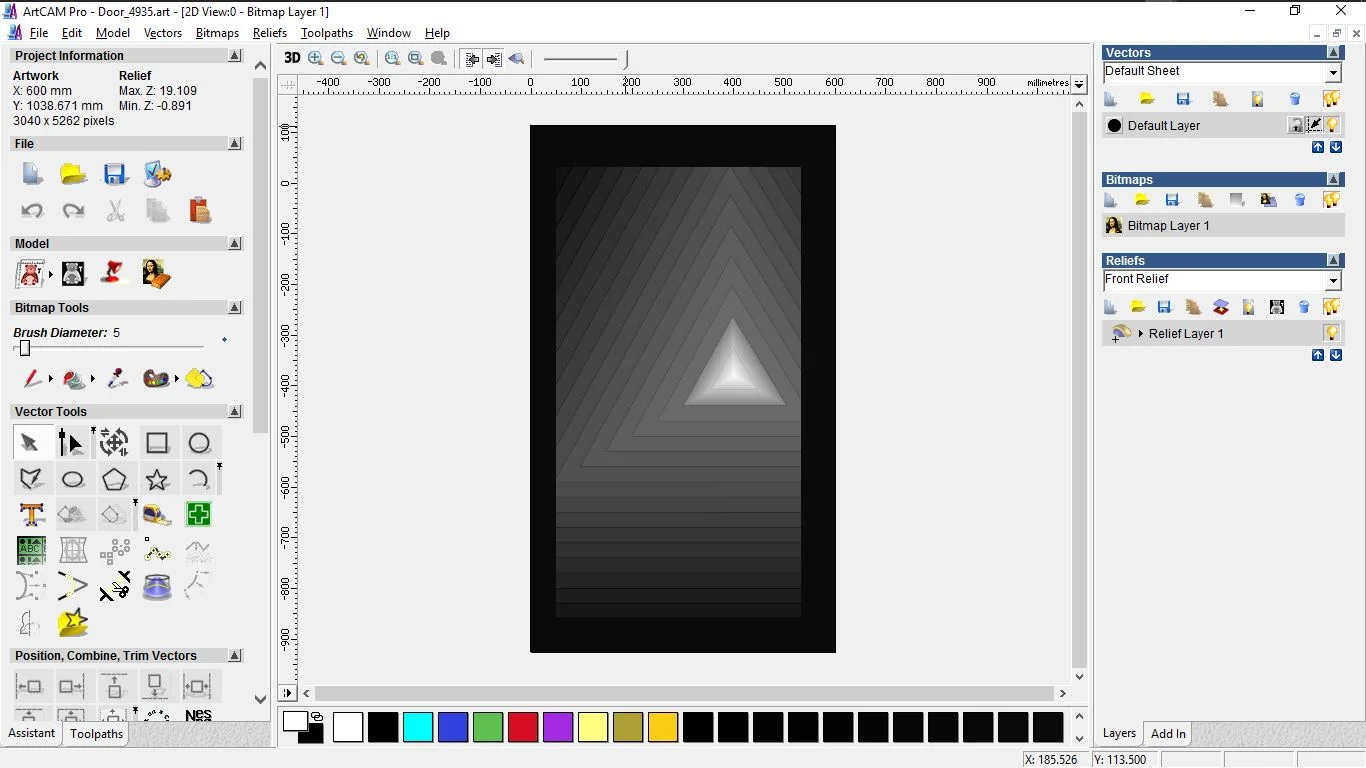This screenshot has height=768, width=1366.
Task: Choose the Create Ellipse vector tool
Action: pos(73,480)
